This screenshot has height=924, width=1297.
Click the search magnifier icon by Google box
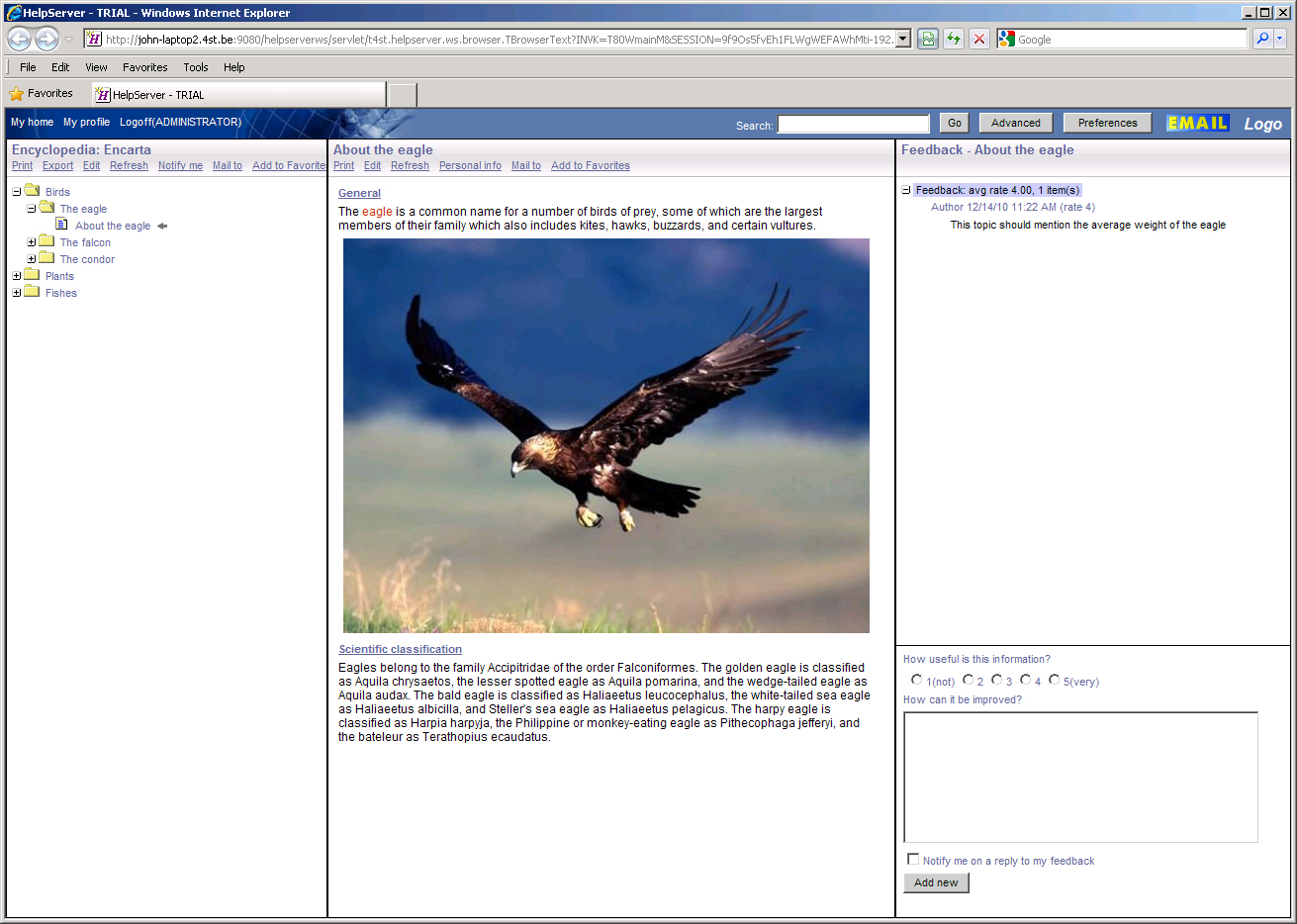[1262, 39]
